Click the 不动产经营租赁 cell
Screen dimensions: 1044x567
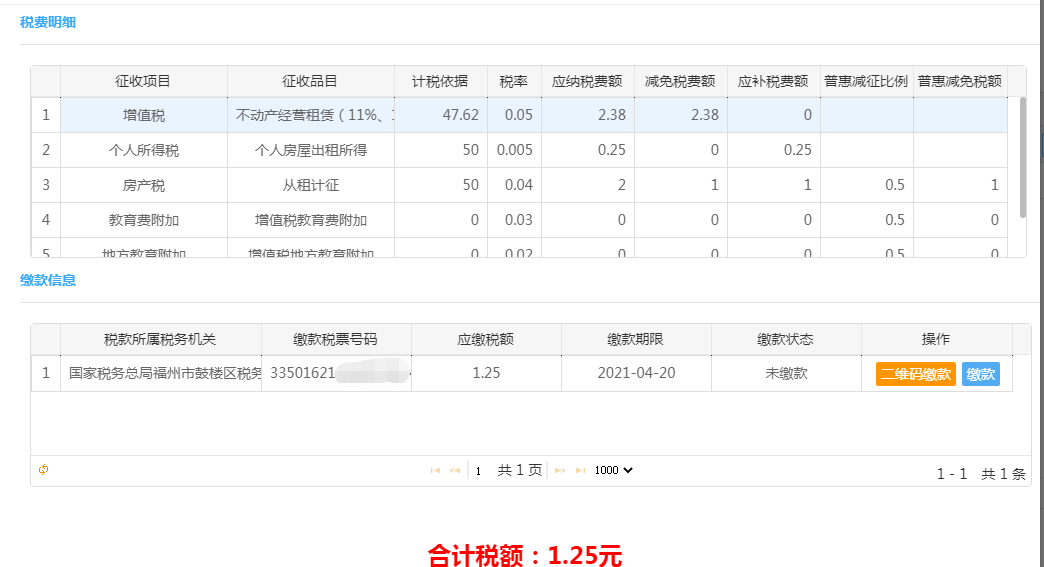coord(310,115)
